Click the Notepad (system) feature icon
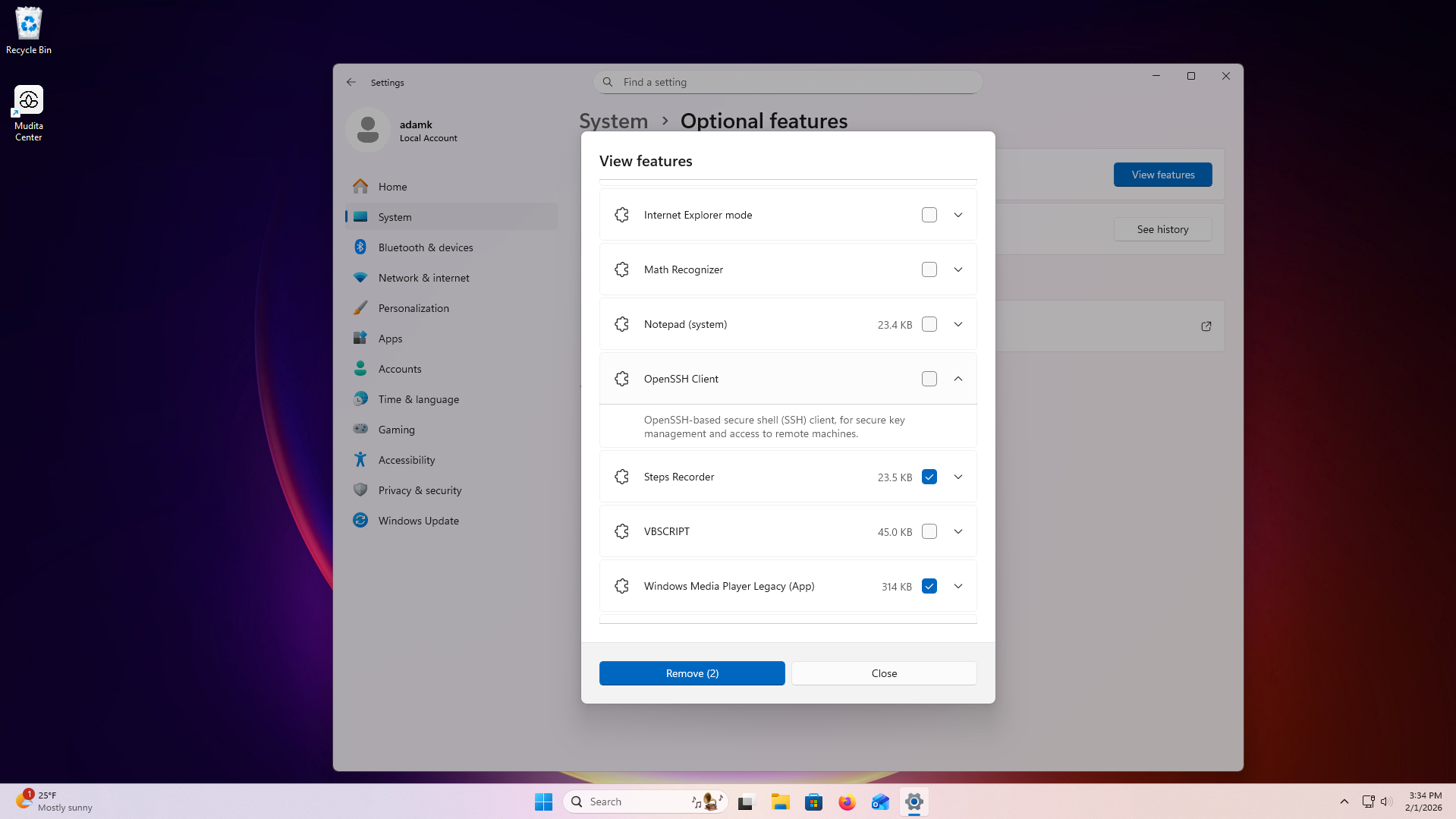 (x=622, y=324)
